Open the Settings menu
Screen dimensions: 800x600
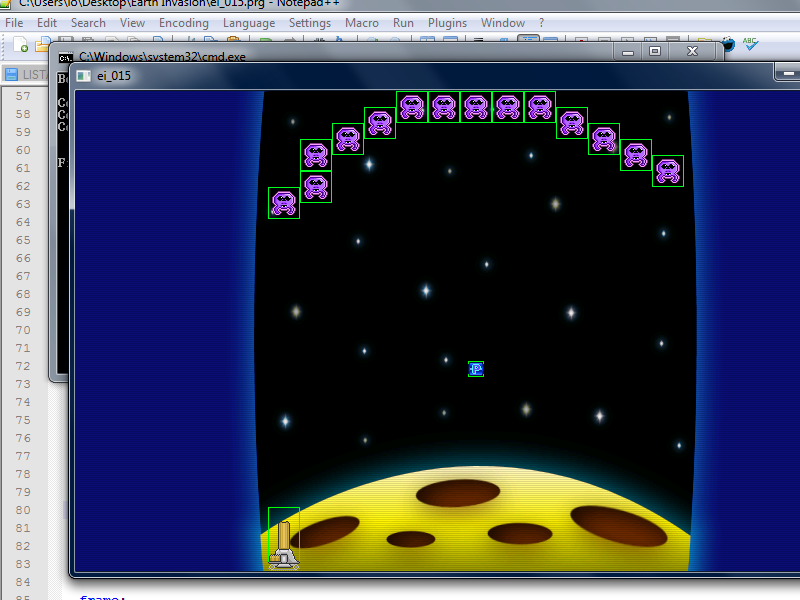[x=310, y=23]
